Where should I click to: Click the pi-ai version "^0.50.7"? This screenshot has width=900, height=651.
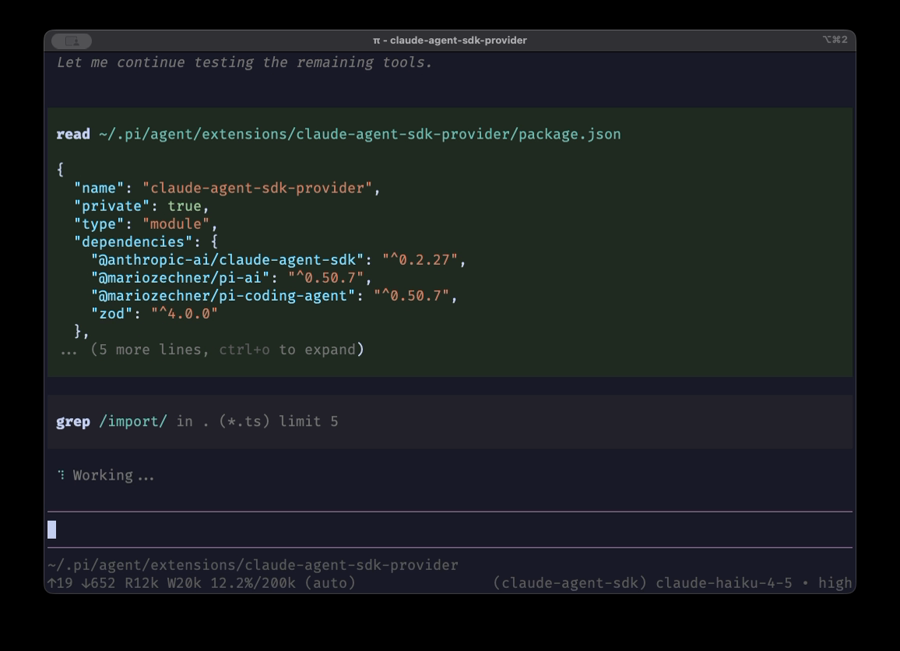[325, 278]
